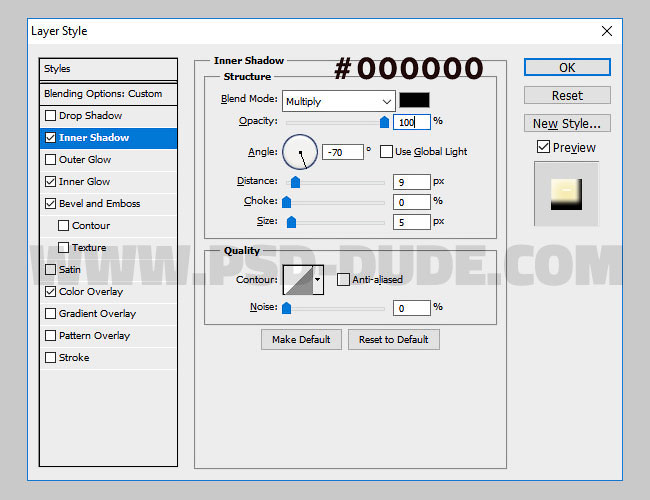This screenshot has width=650, height=500.
Task: Click the style preview thumbnail
Action: point(566,194)
